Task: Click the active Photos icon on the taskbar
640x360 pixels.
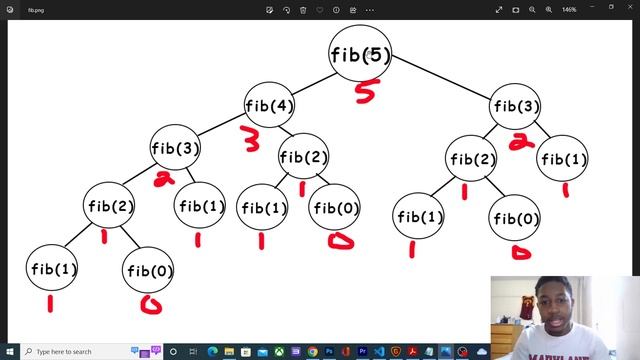Action: 446,351
